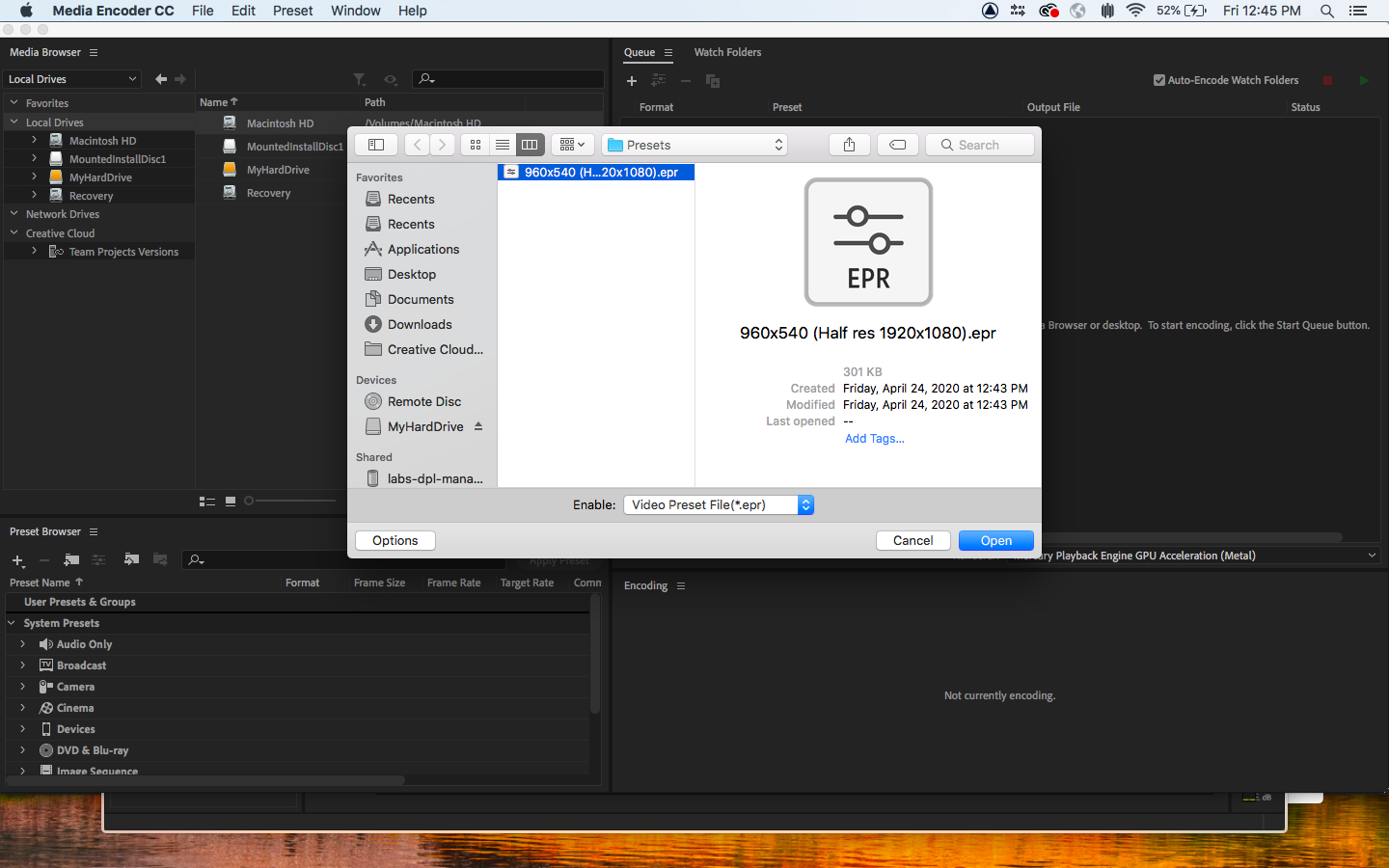Open the File menu

coord(203,11)
